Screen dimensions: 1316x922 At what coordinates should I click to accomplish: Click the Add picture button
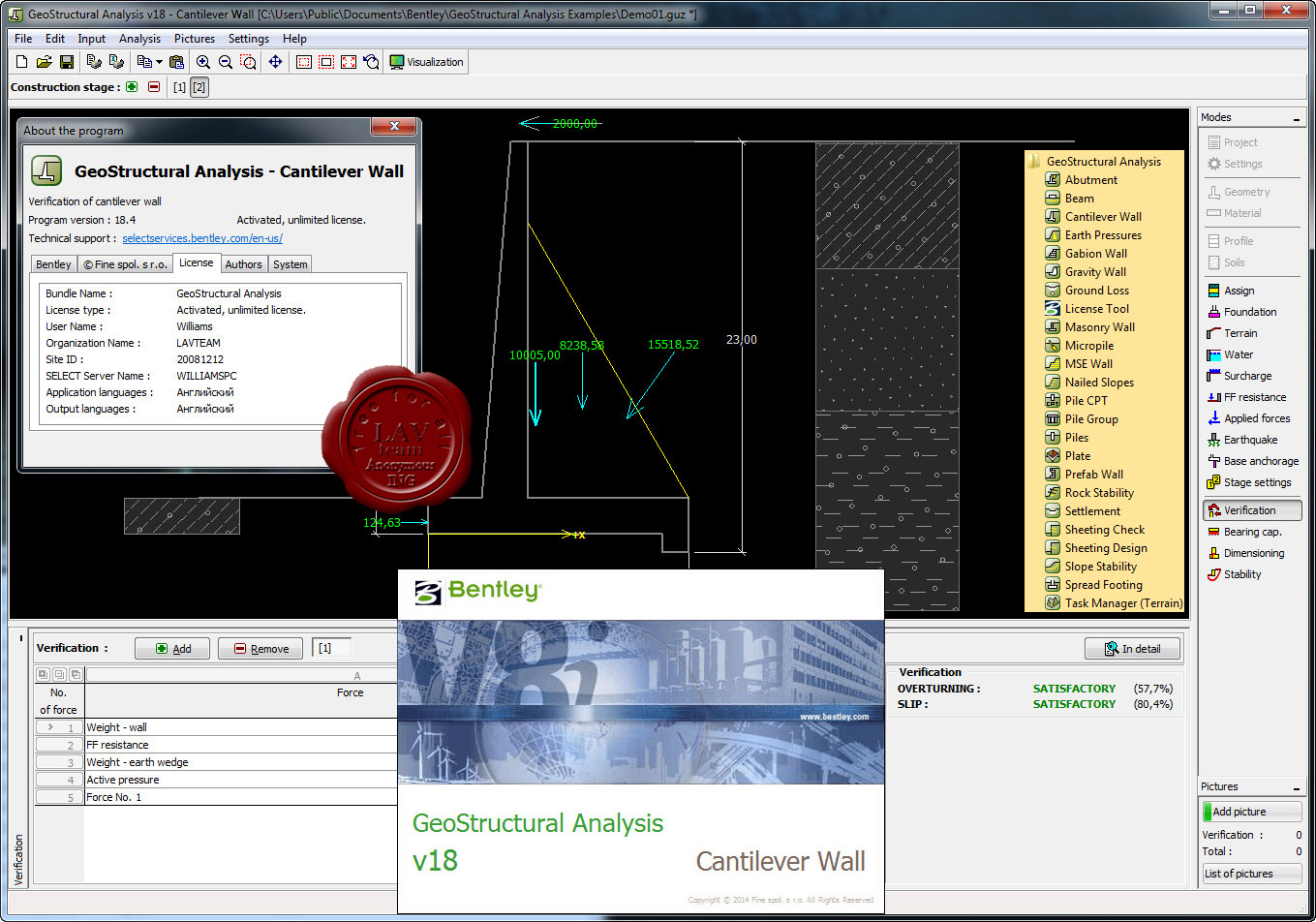click(x=1252, y=812)
